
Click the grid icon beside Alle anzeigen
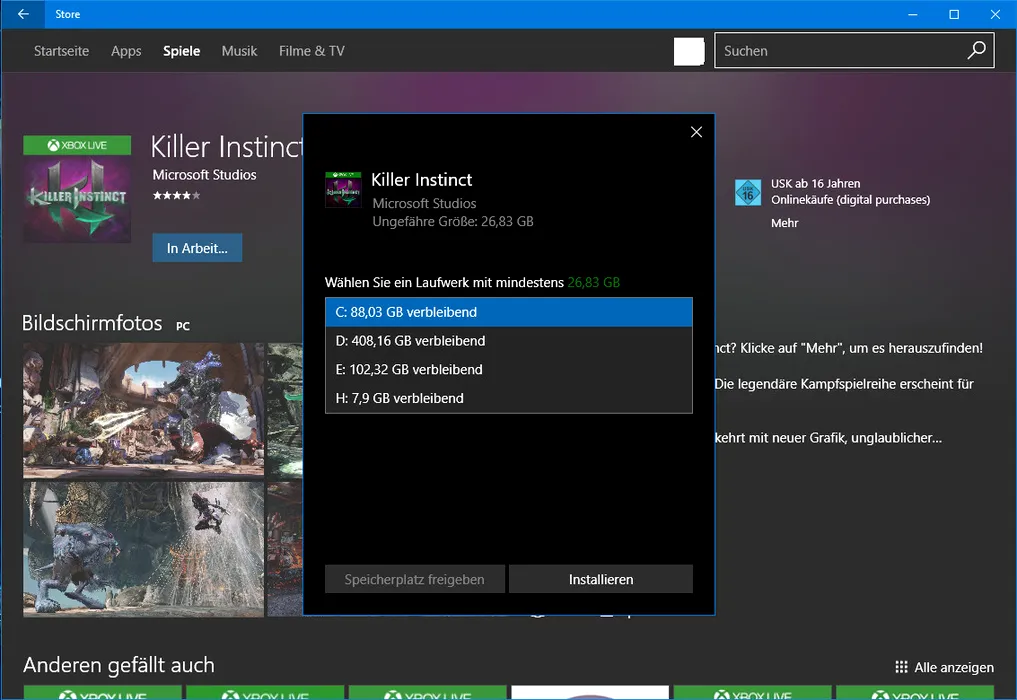901,667
